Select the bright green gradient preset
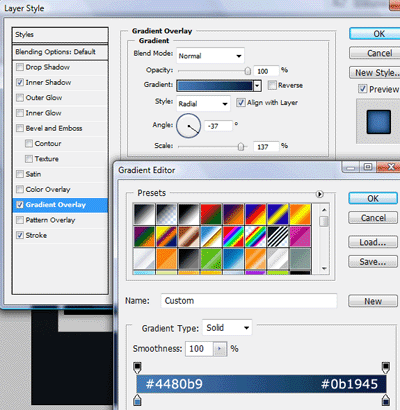The width and height of the screenshot is (400, 410). tap(211, 258)
